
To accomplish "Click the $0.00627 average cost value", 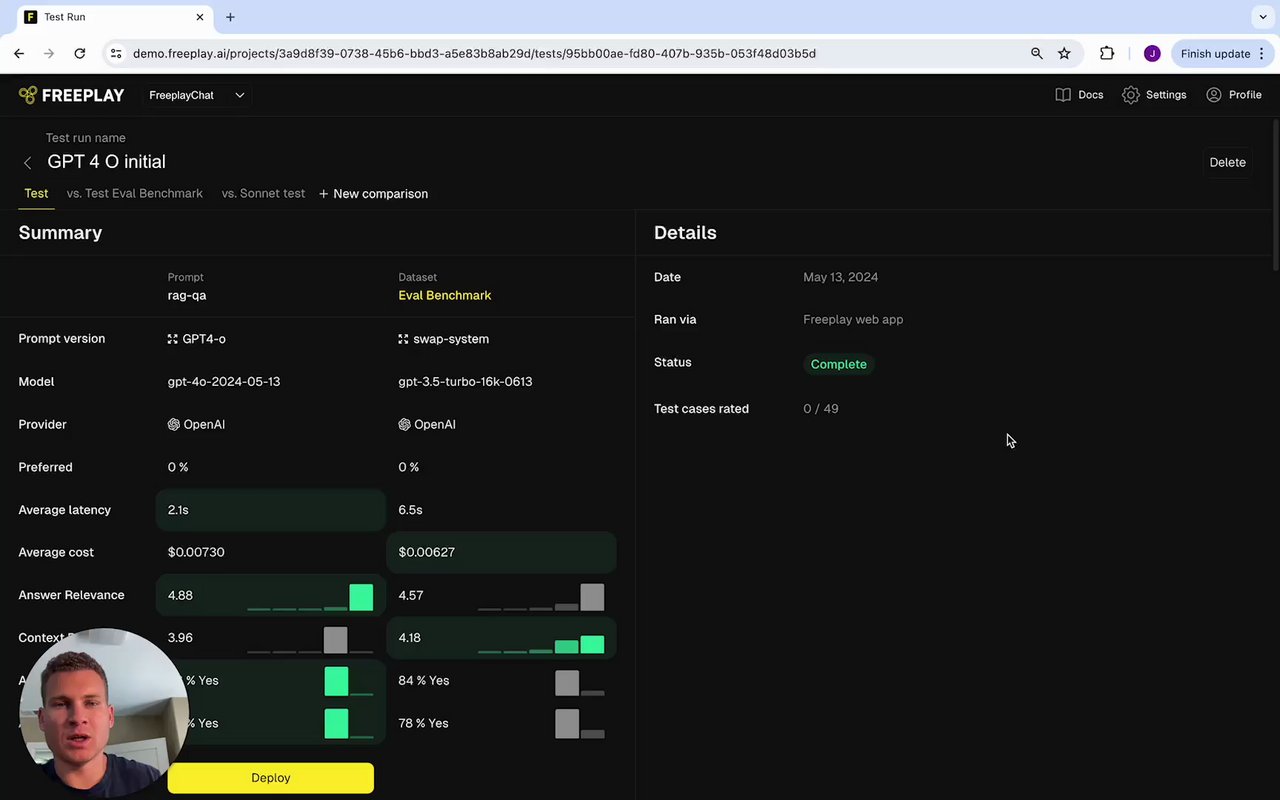I will (x=427, y=553).
